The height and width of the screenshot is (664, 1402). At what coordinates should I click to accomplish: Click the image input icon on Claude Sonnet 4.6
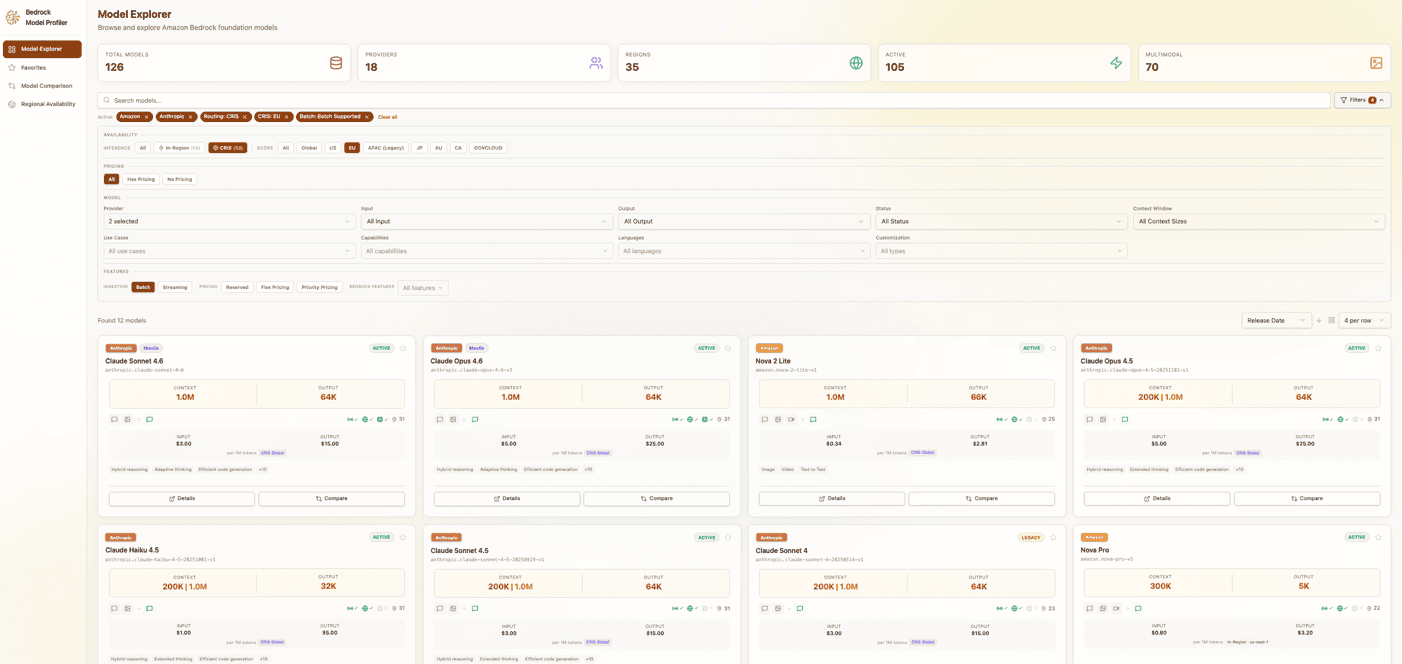click(128, 420)
